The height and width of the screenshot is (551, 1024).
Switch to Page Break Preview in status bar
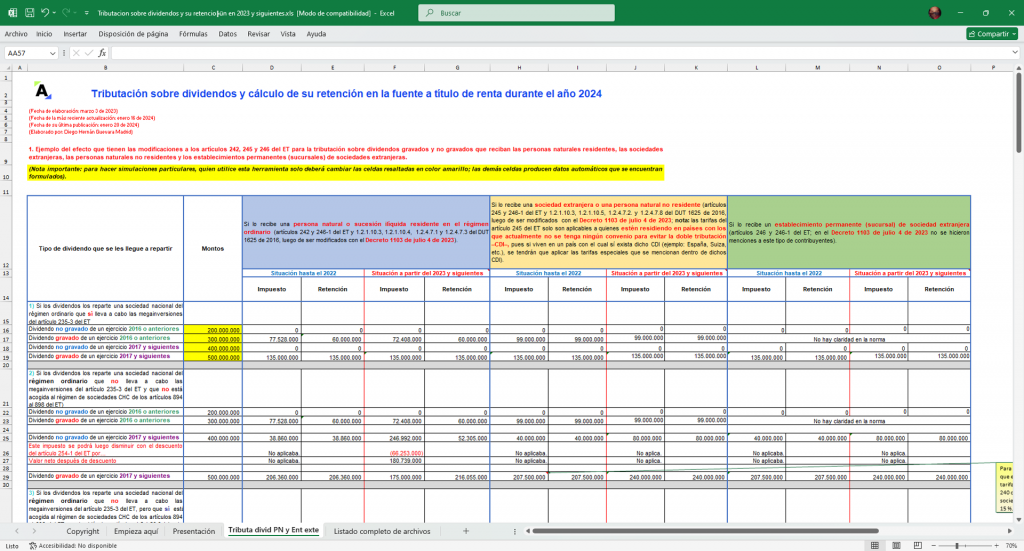[918, 545]
